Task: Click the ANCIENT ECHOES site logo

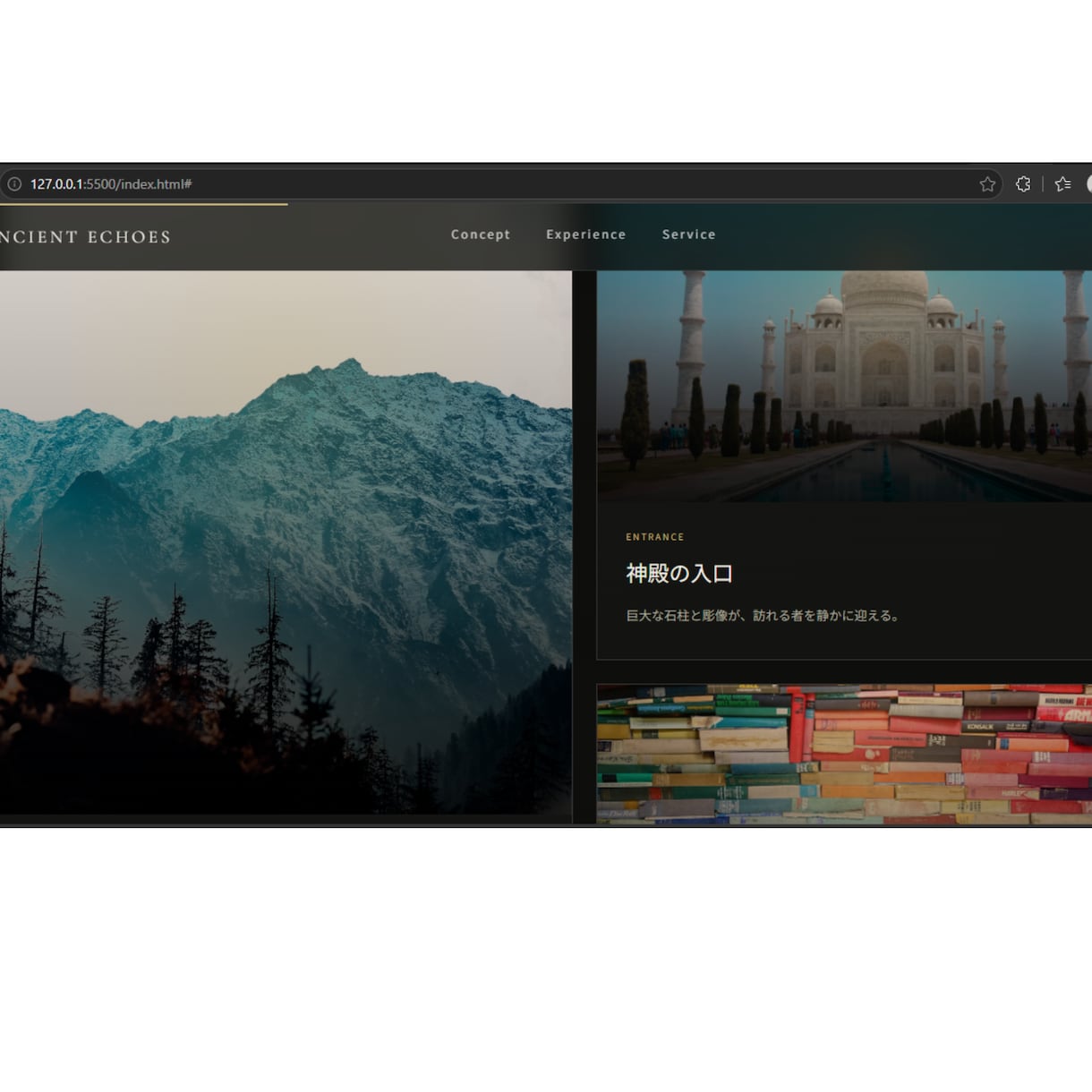Action: pos(85,237)
